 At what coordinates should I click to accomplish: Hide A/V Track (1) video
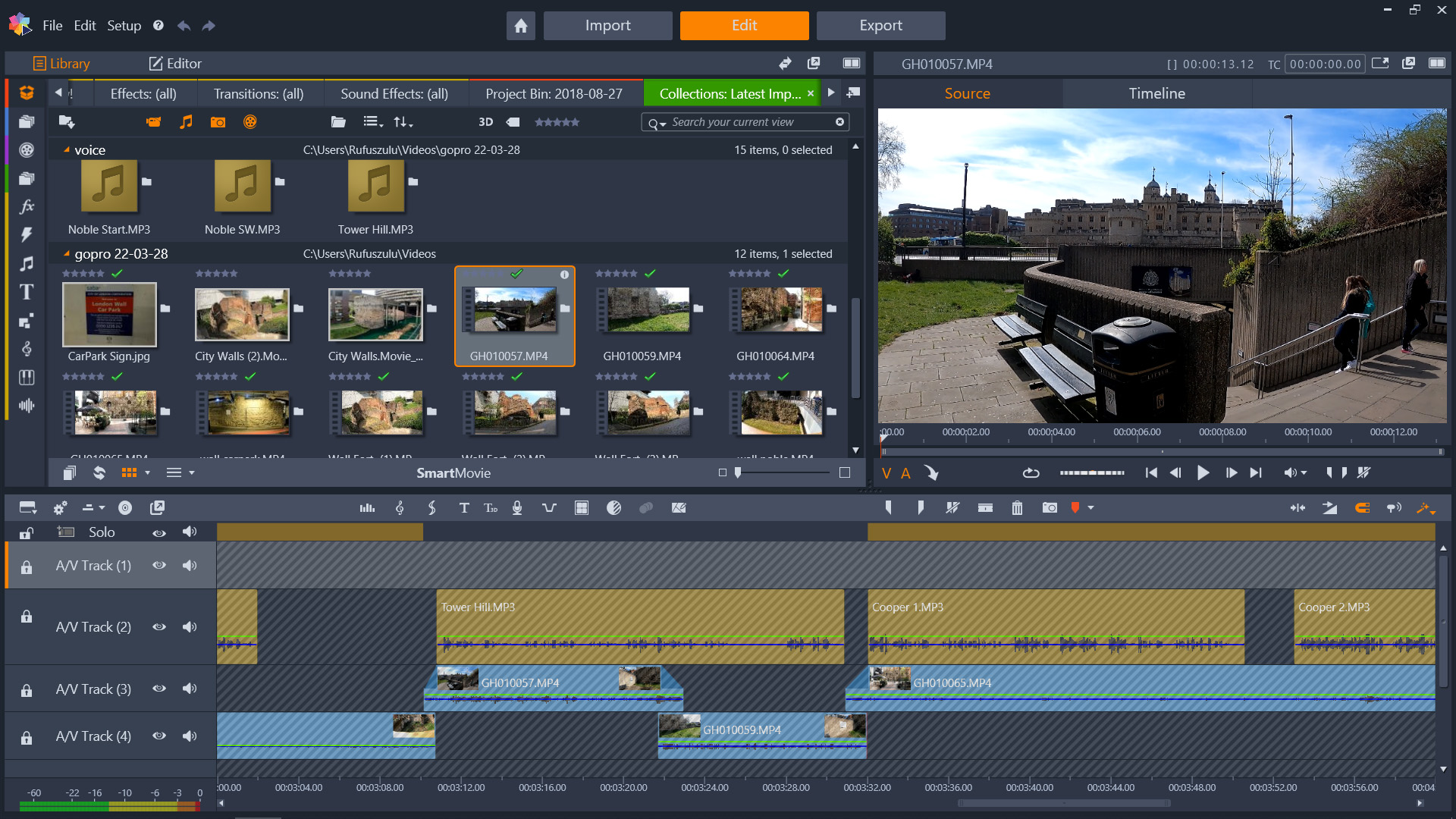coord(159,565)
